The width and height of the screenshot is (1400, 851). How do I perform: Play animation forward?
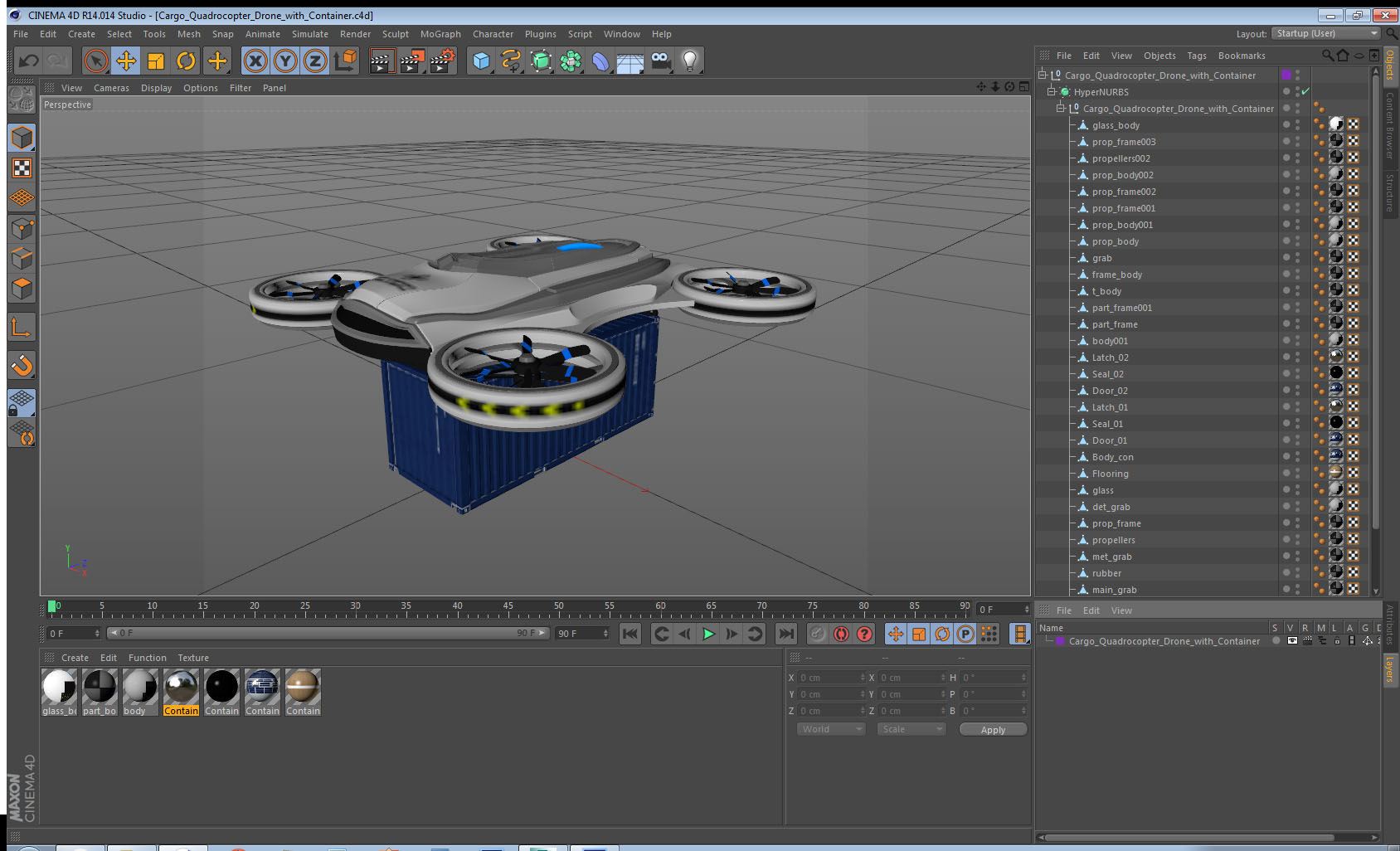point(708,634)
